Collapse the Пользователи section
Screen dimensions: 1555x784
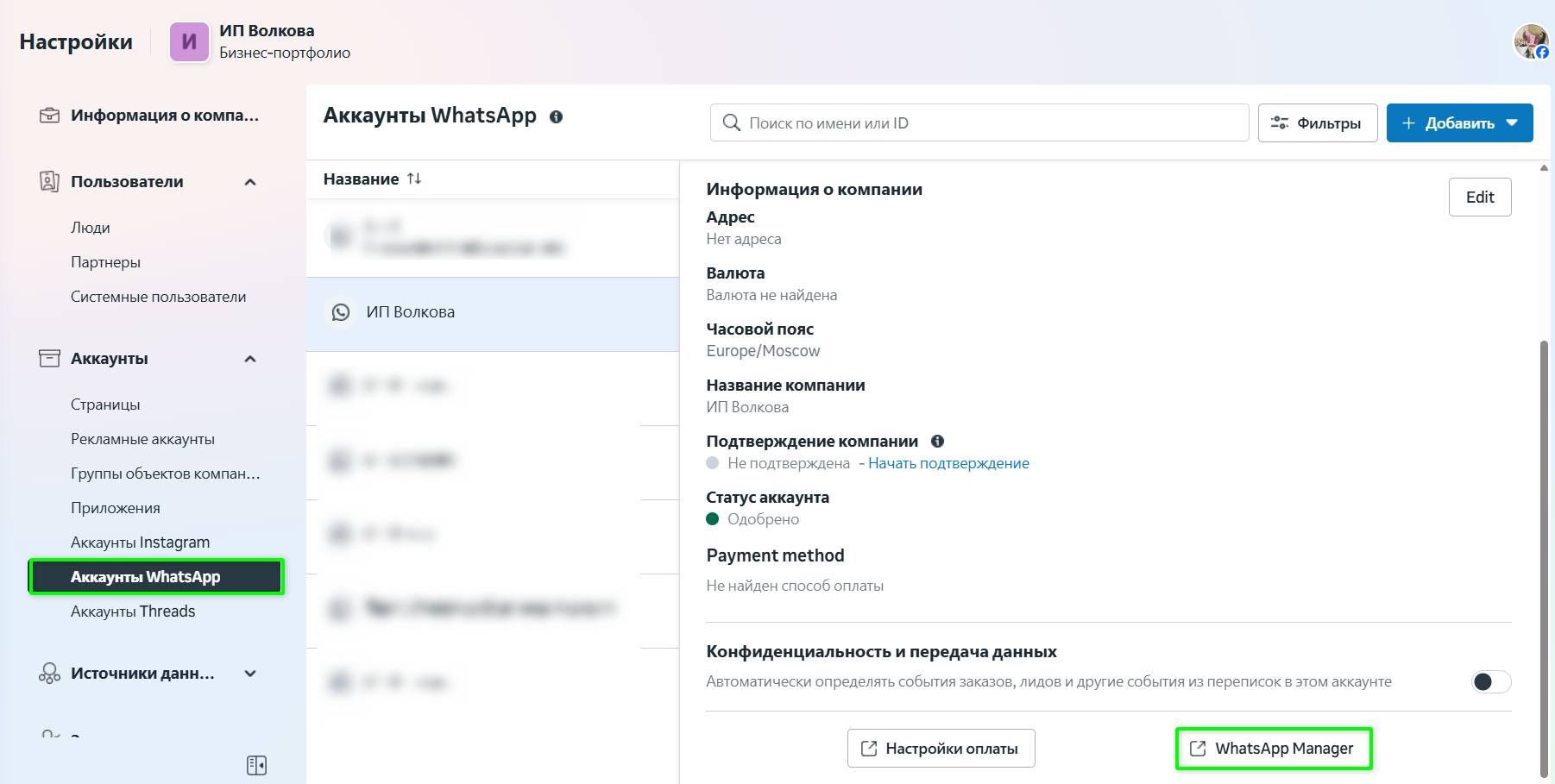tap(250, 182)
